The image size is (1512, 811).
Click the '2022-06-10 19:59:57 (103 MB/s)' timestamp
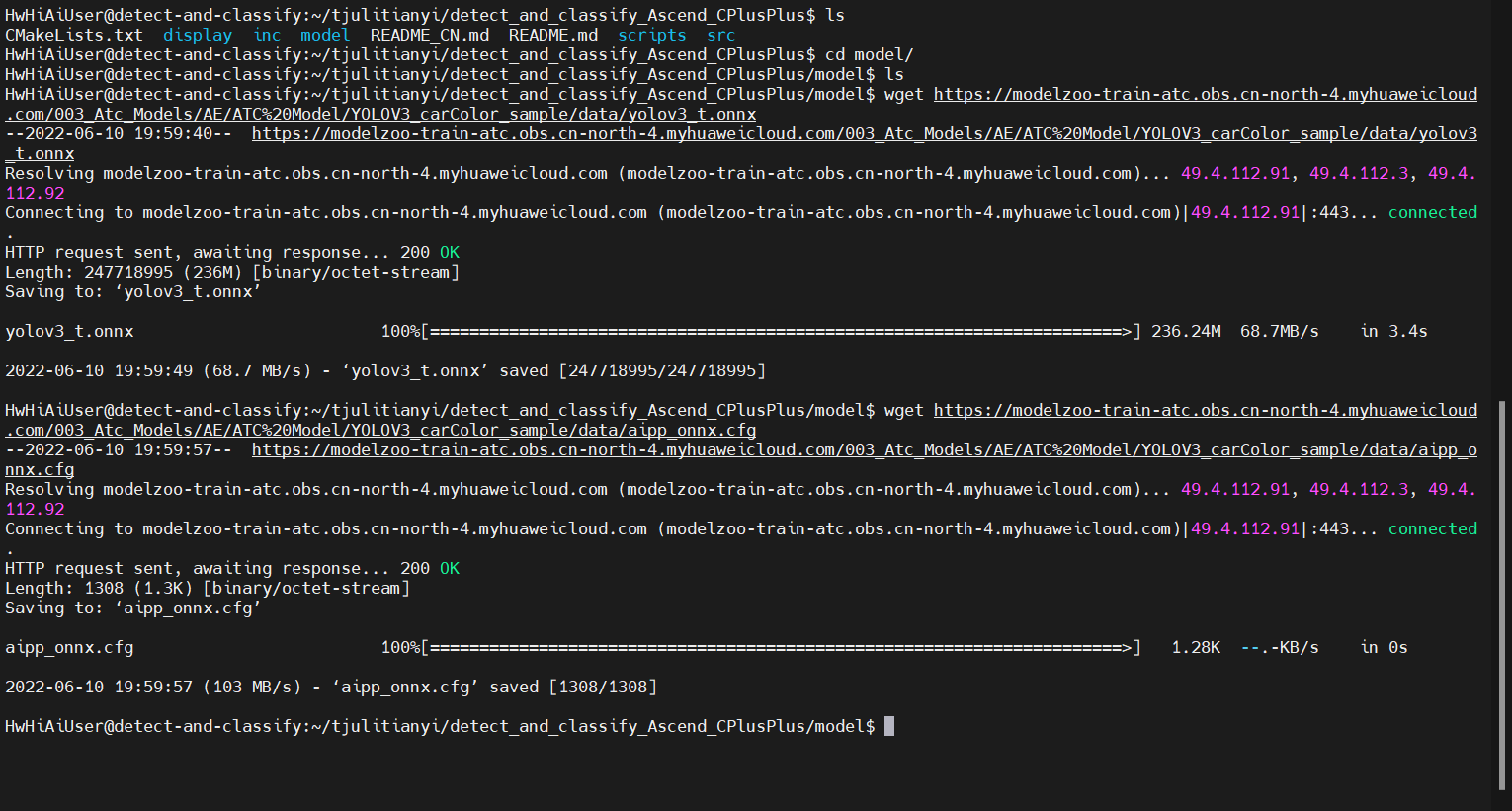click(153, 688)
